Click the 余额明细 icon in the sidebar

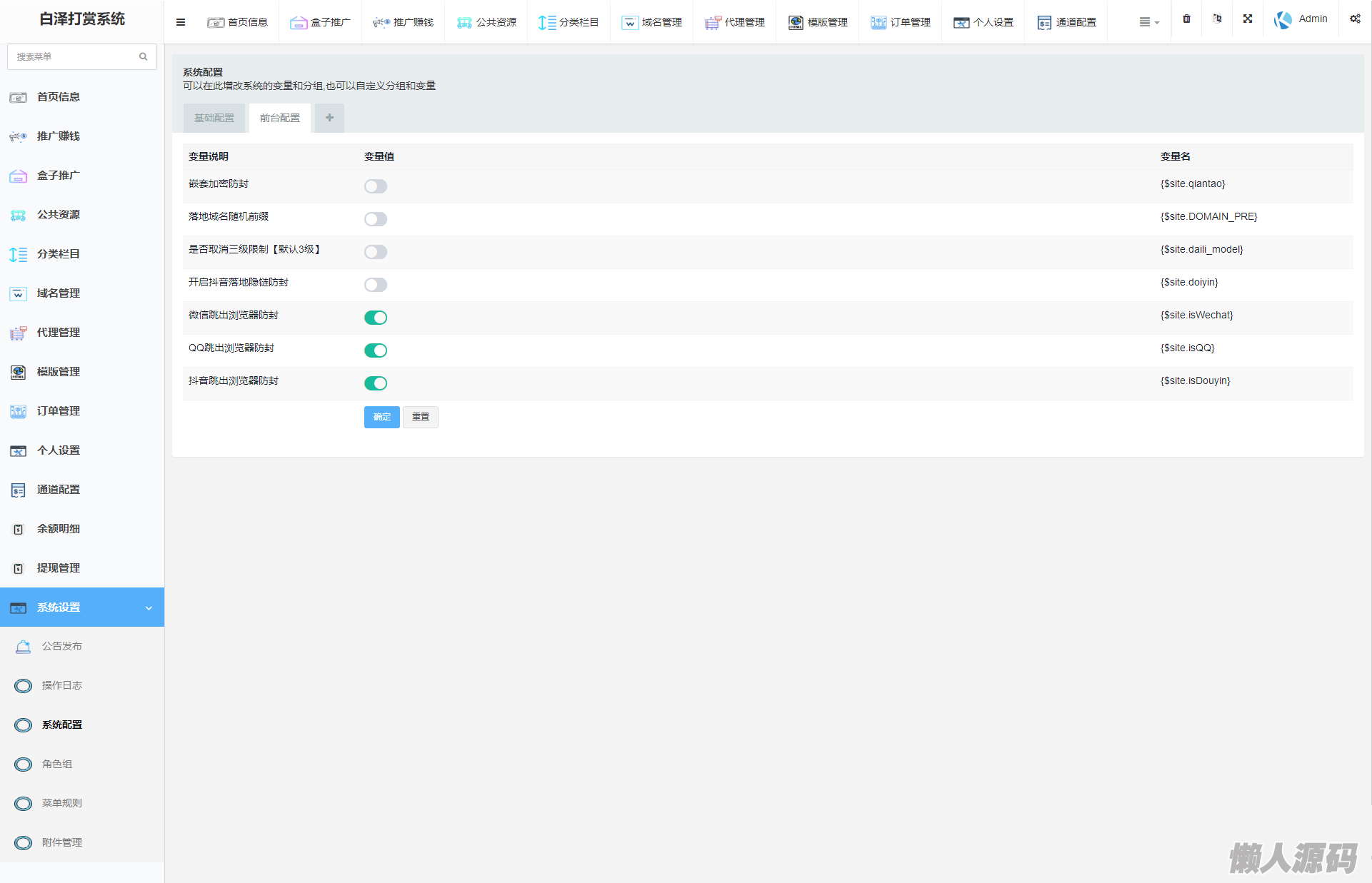[x=19, y=529]
